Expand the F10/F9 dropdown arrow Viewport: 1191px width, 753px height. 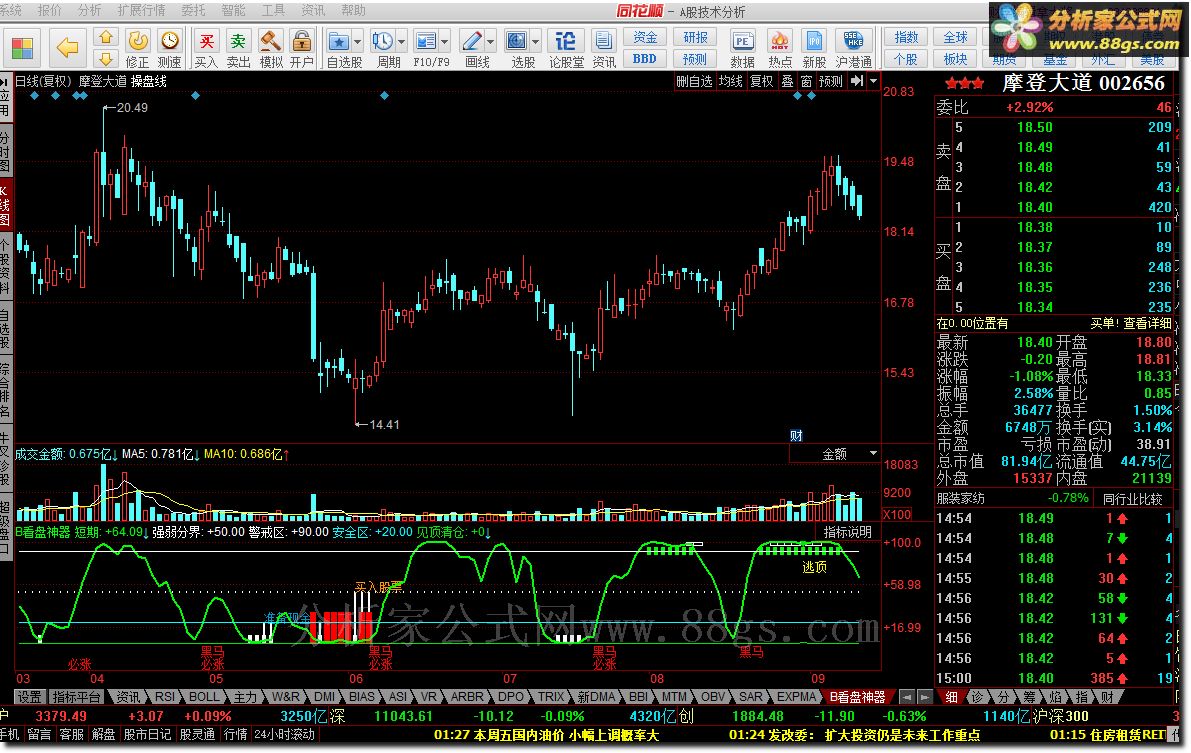tap(444, 41)
